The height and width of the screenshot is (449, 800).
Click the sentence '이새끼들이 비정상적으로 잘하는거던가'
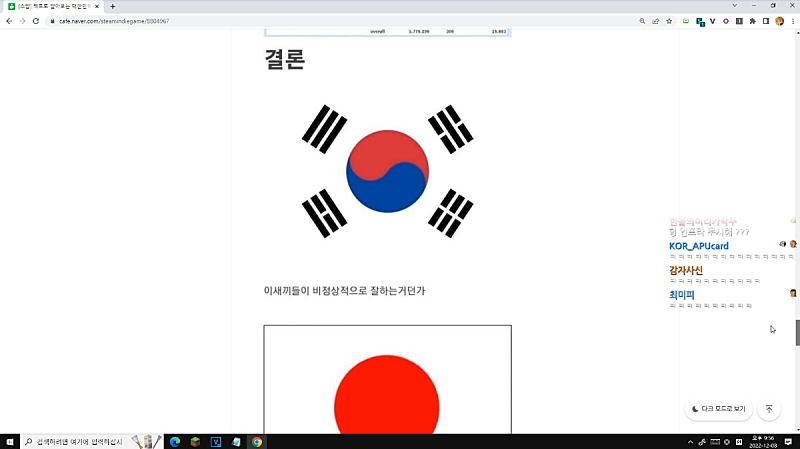(x=344, y=290)
